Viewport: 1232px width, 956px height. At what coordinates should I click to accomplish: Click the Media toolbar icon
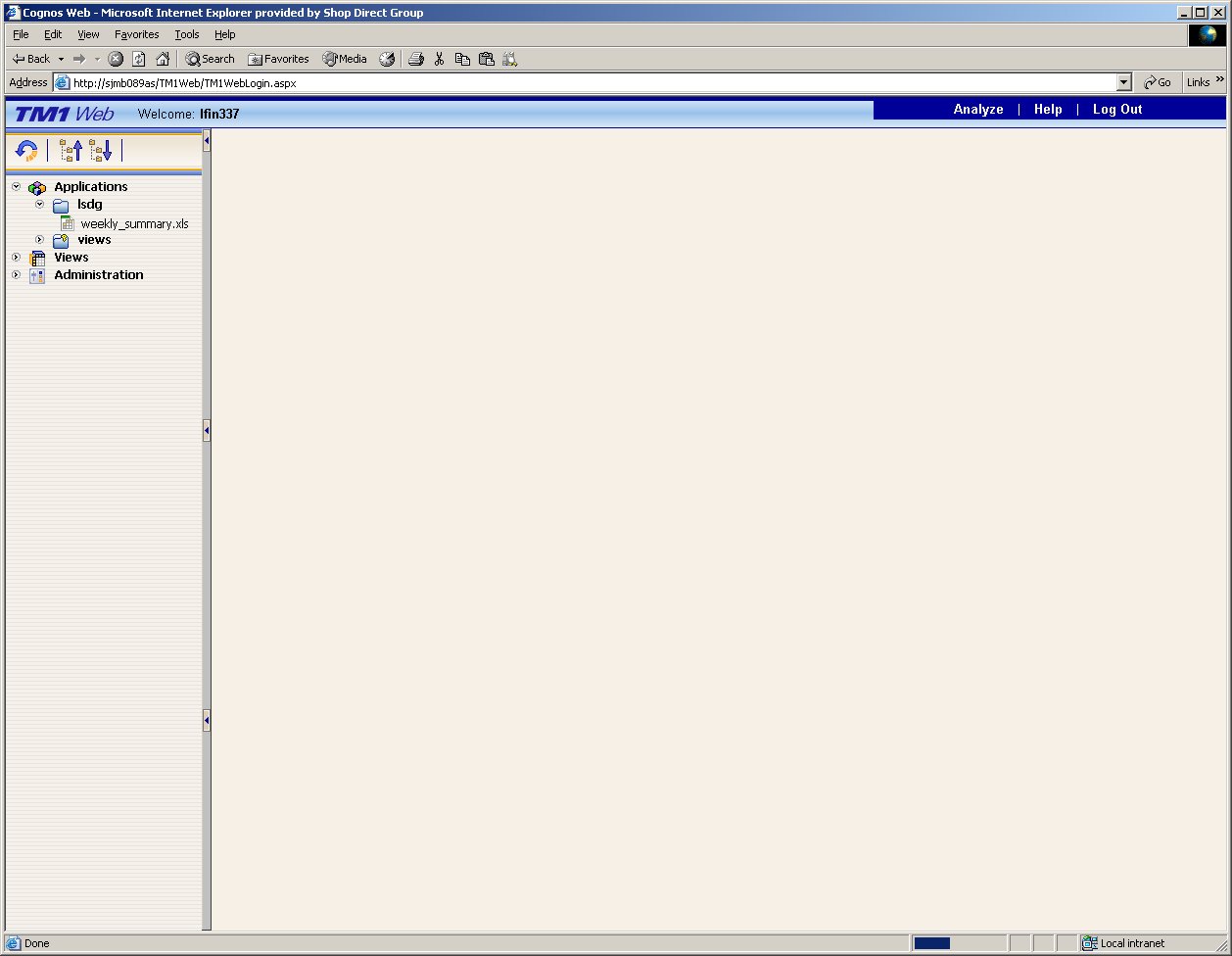pos(344,59)
